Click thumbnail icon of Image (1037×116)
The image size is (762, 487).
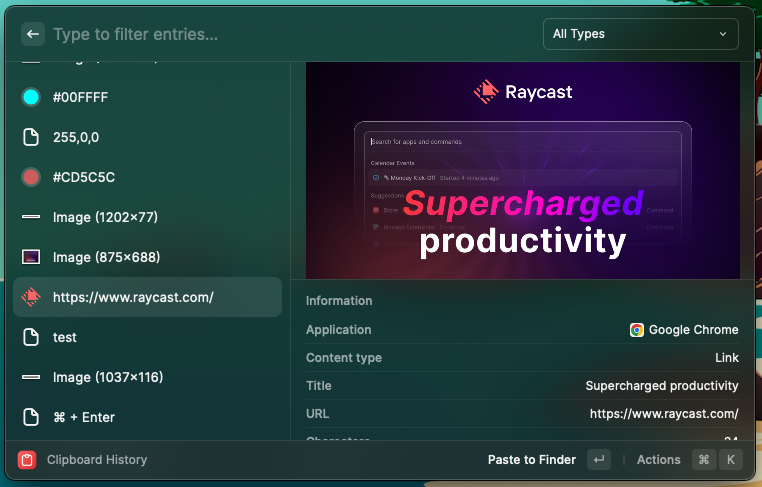tap(31, 377)
